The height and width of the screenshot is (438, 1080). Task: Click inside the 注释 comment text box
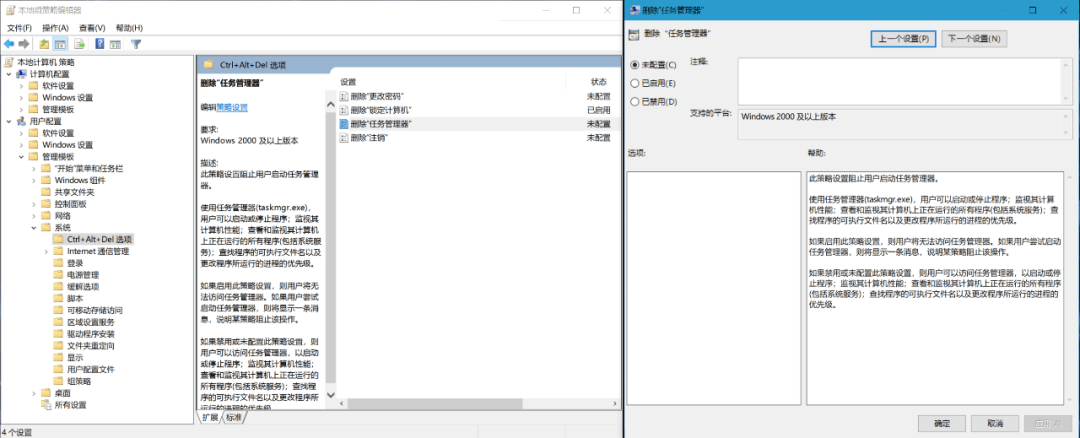pyautogui.click(x=900, y=81)
